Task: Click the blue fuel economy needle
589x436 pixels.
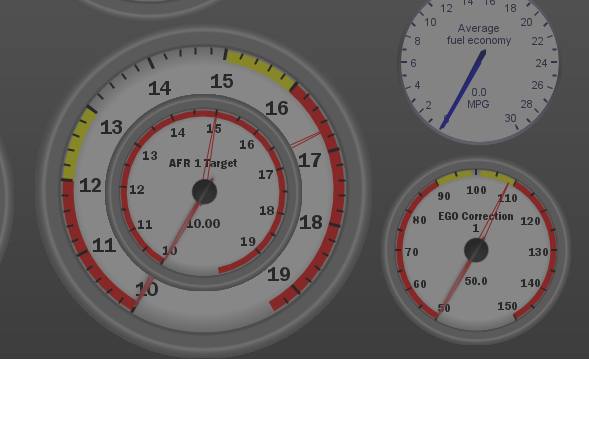Action: [x=463, y=89]
